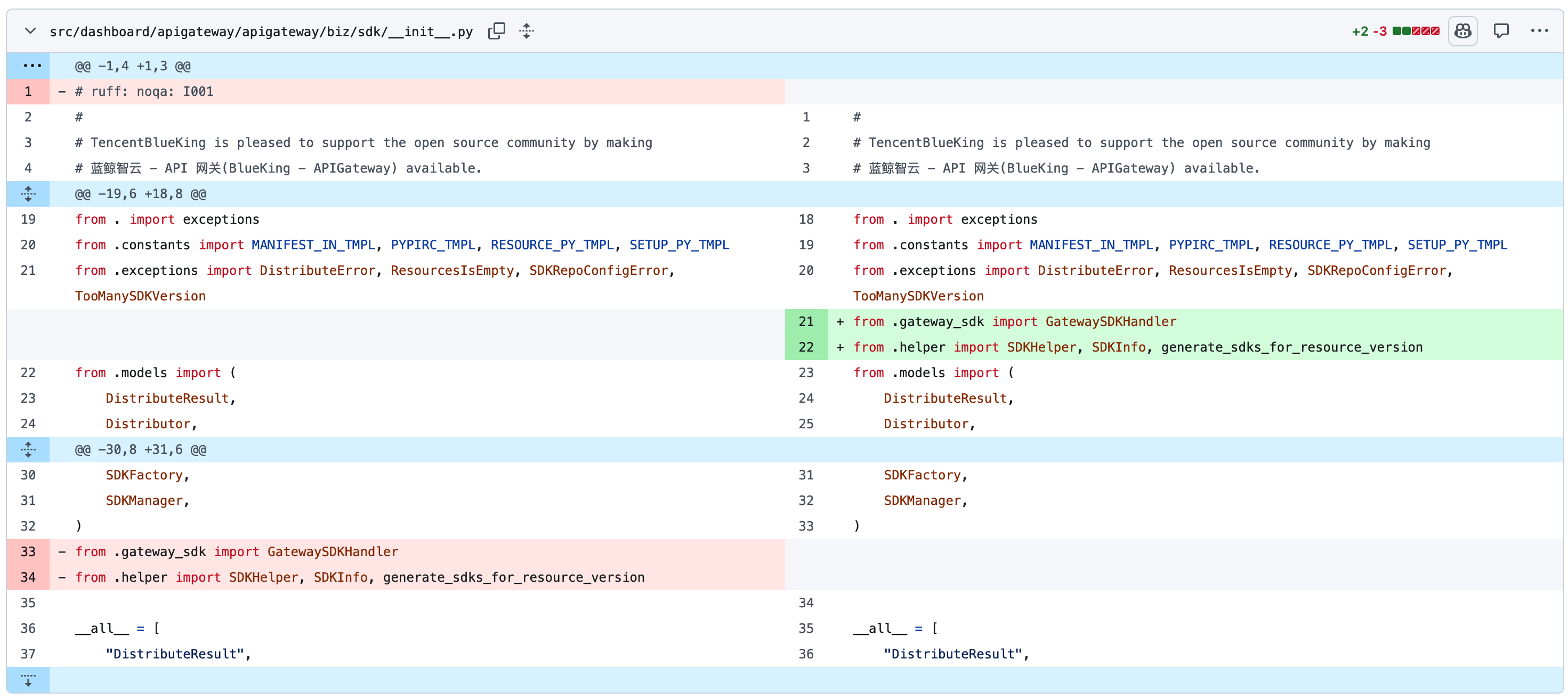Comment on this file icon

tap(1501, 31)
